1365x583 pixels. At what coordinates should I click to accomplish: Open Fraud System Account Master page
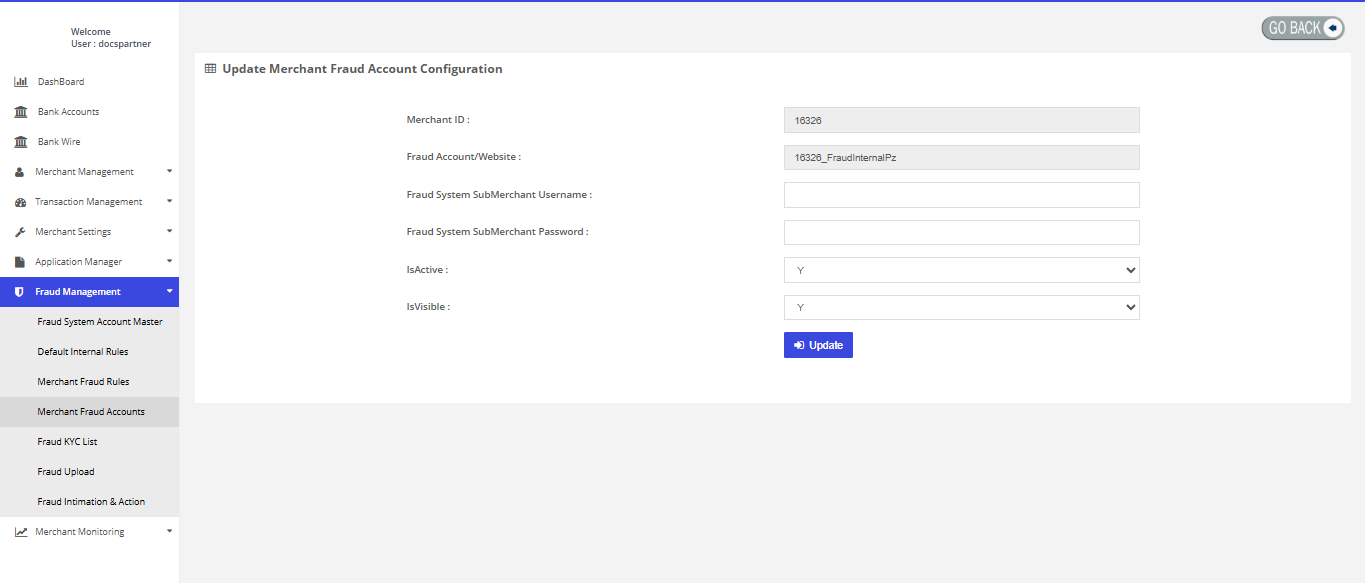pos(100,322)
